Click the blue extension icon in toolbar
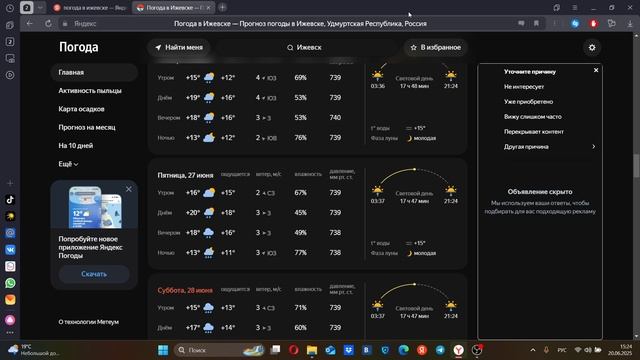The height and width of the screenshot is (360, 640). [575, 24]
